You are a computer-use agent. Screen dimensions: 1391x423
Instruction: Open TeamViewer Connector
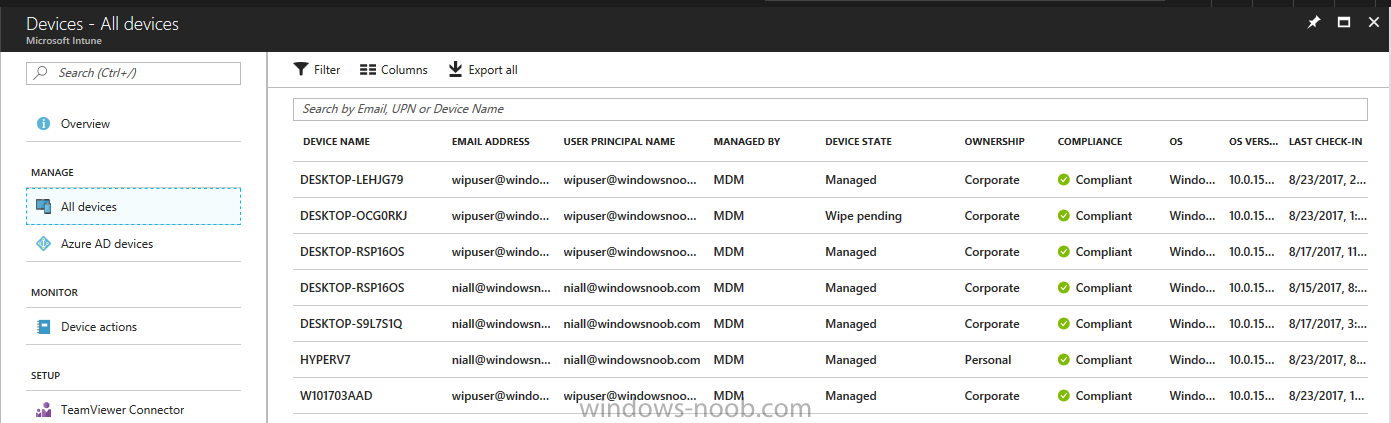coord(134,409)
